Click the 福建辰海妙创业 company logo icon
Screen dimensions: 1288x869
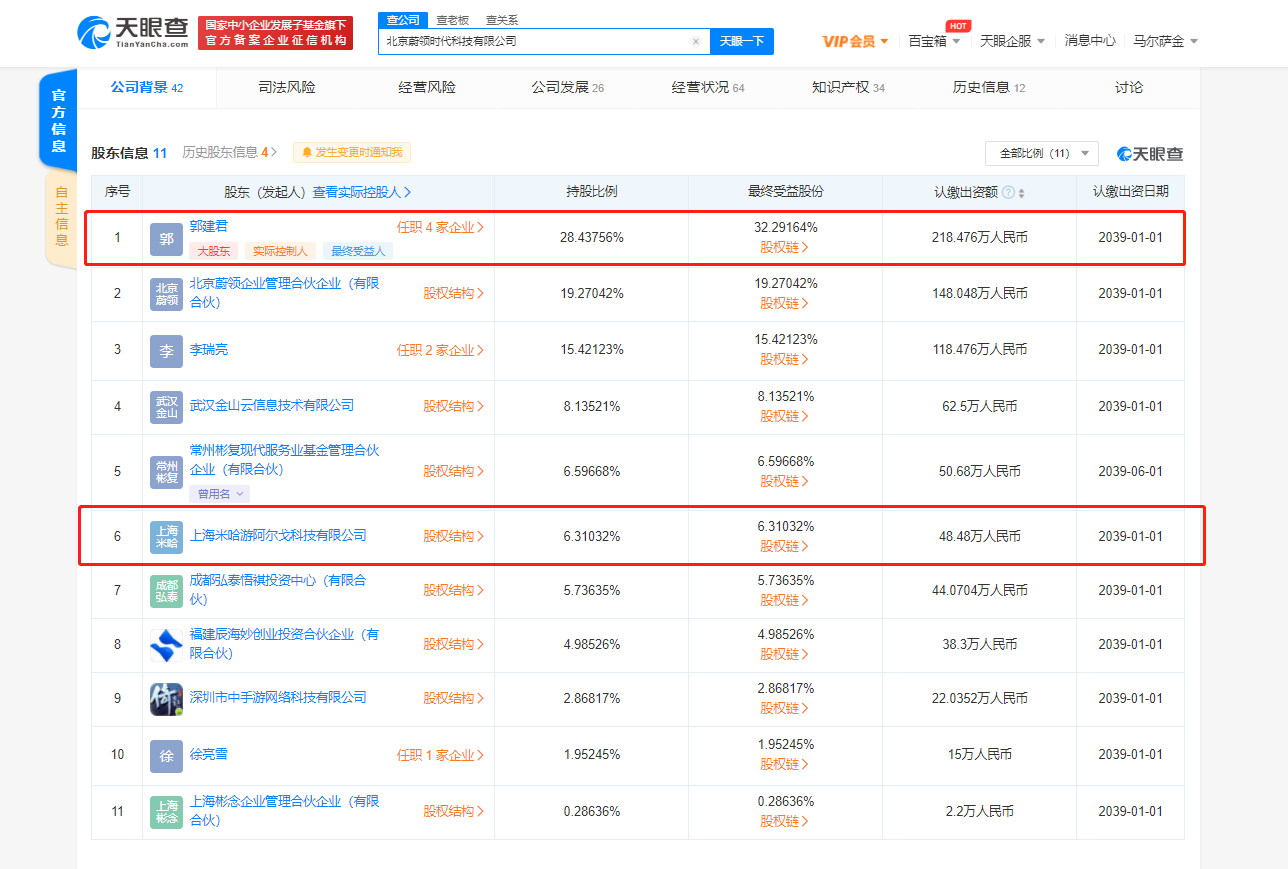click(167, 645)
